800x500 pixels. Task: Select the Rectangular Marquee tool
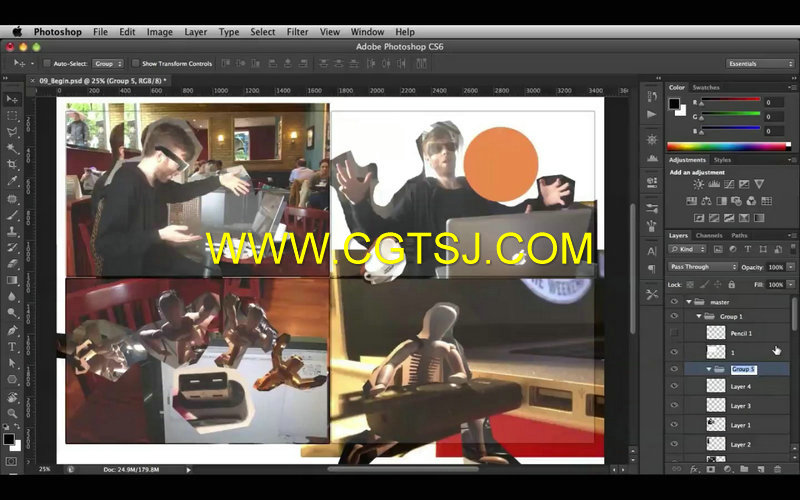point(12,115)
